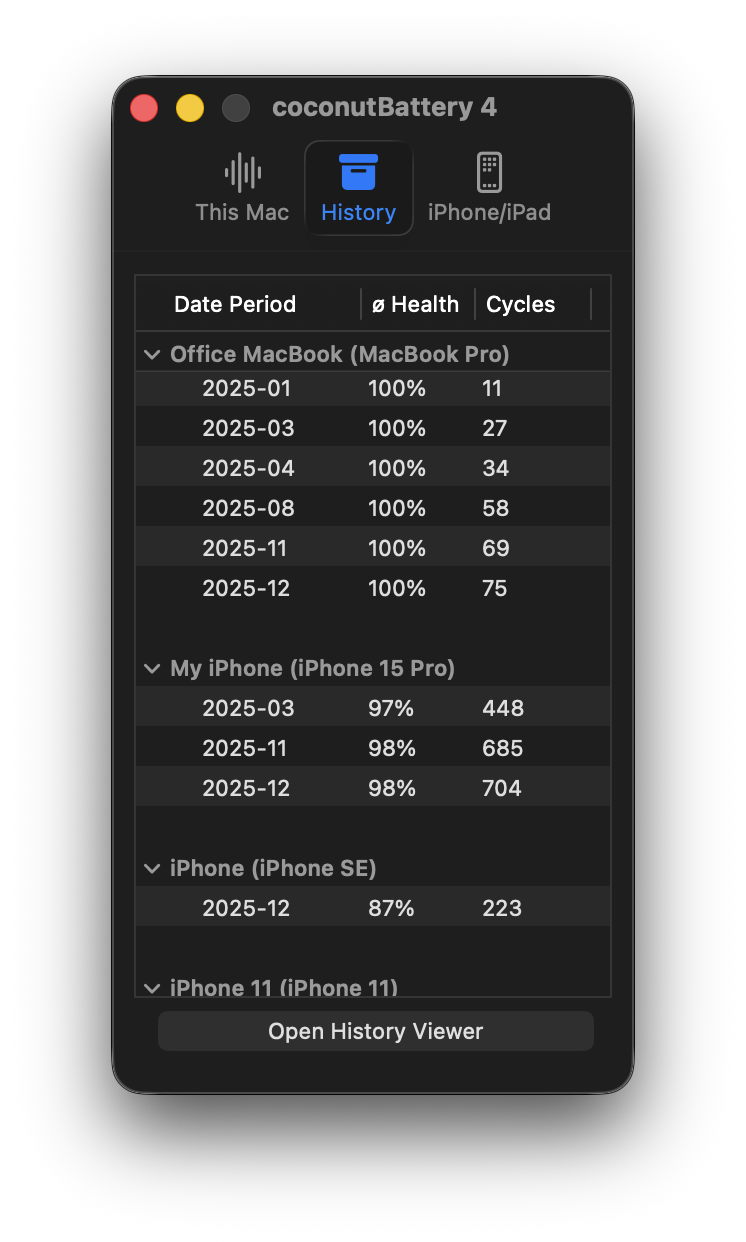This screenshot has width=746, height=1242.
Task: Select the 2025-11 row with 685 cycles
Action: pos(372,748)
